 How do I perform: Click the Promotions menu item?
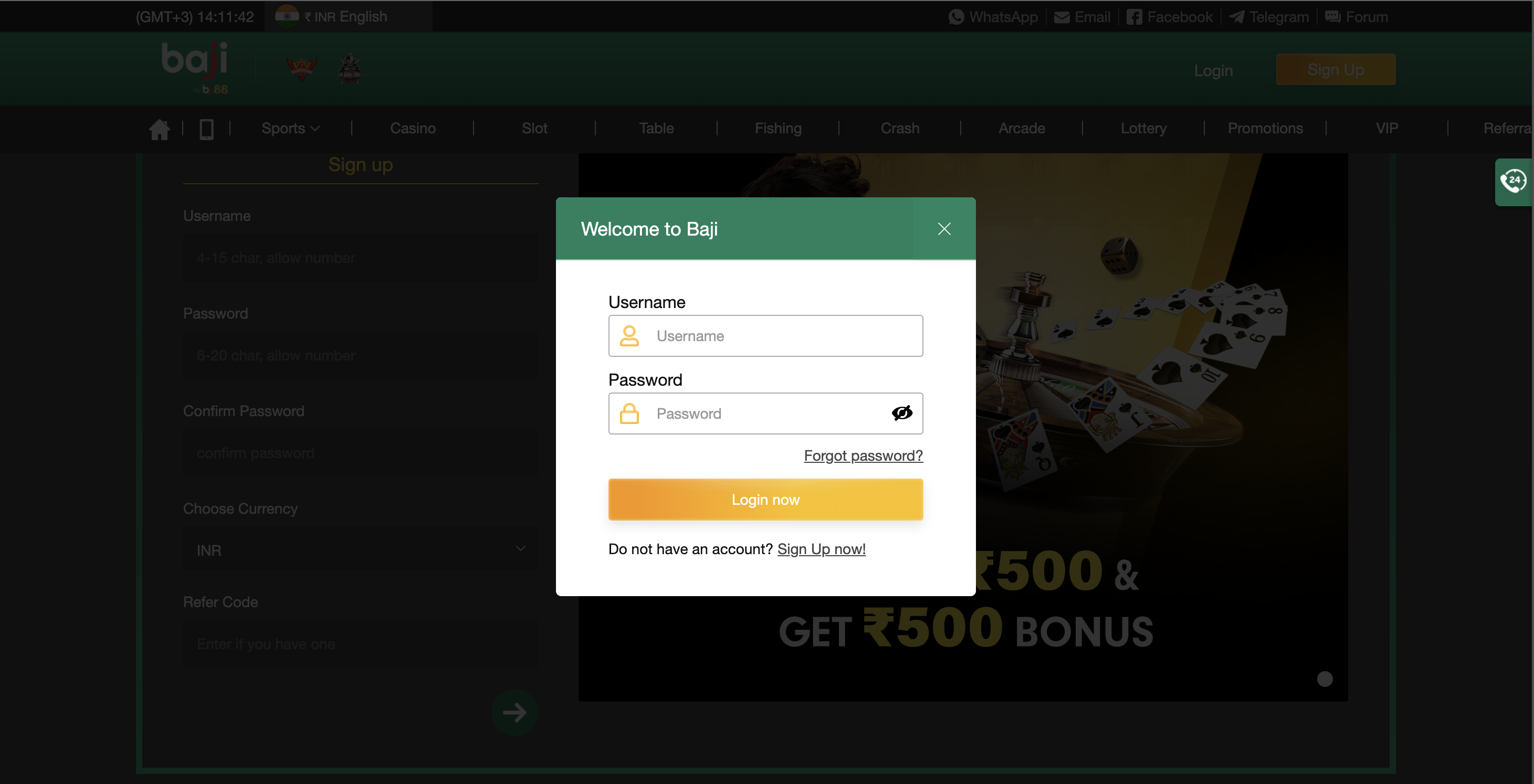pos(1265,128)
